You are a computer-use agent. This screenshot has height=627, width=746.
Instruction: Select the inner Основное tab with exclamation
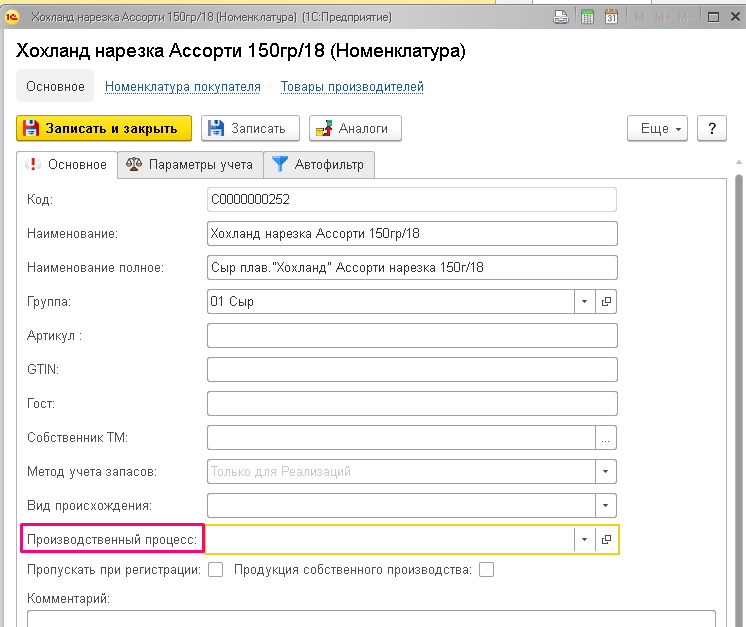click(x=67, y=165)
